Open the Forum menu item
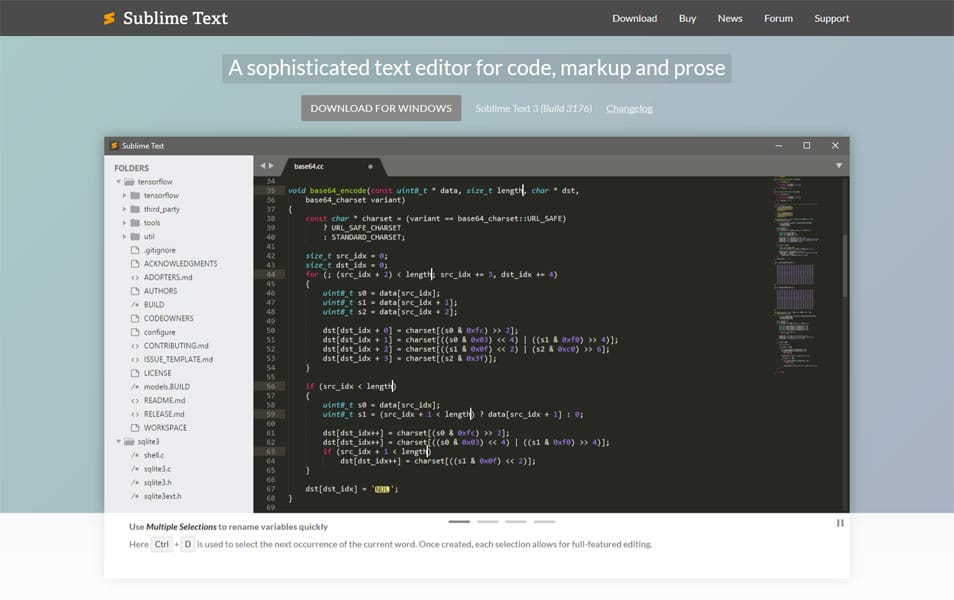 pyautogui.click(x=778, y=18)
